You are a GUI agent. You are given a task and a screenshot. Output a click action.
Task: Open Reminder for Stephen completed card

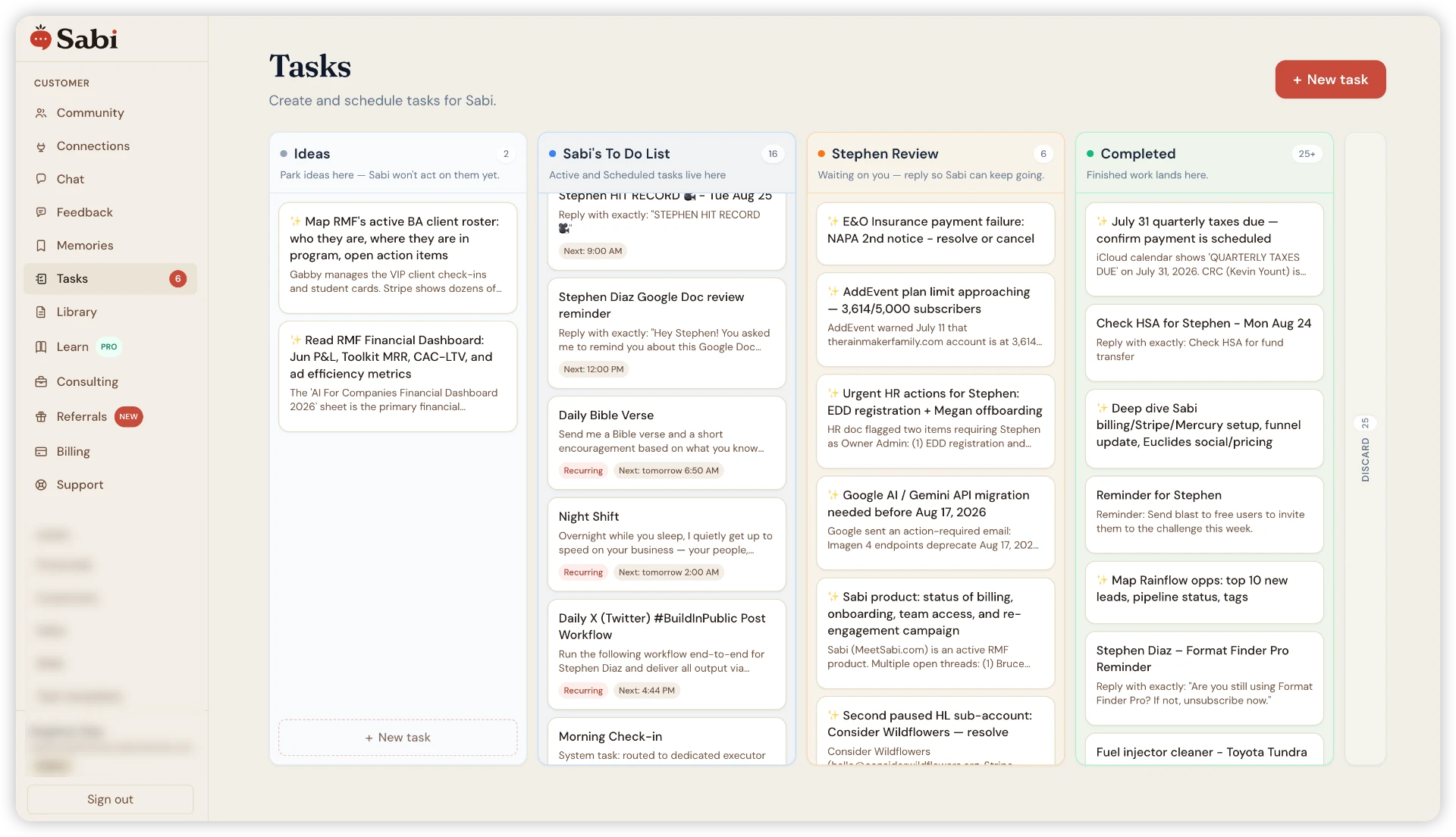click(1204, 515)
